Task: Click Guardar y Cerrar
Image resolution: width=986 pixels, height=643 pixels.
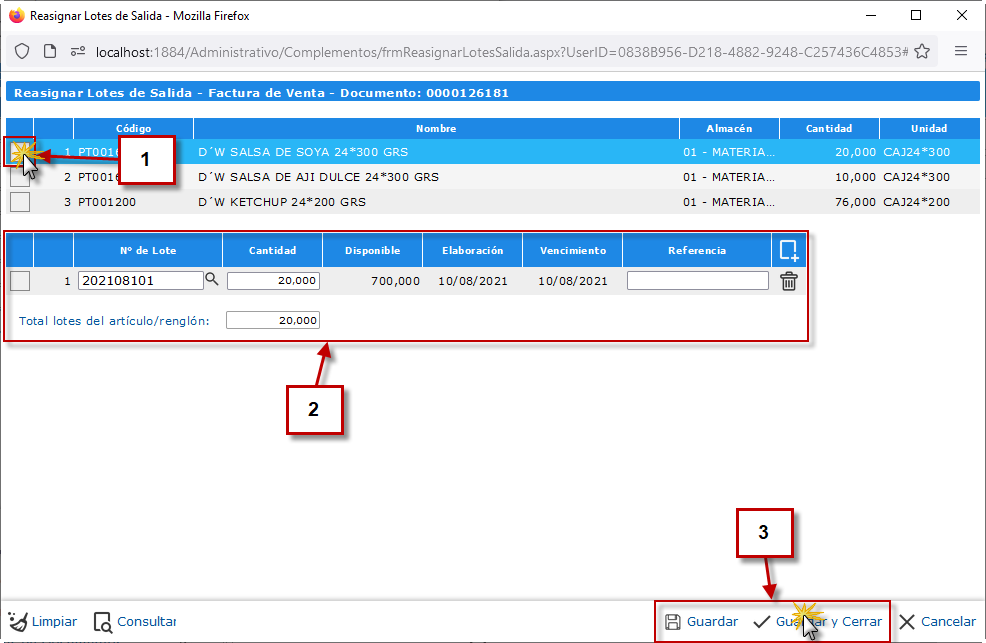Action: 817,622
